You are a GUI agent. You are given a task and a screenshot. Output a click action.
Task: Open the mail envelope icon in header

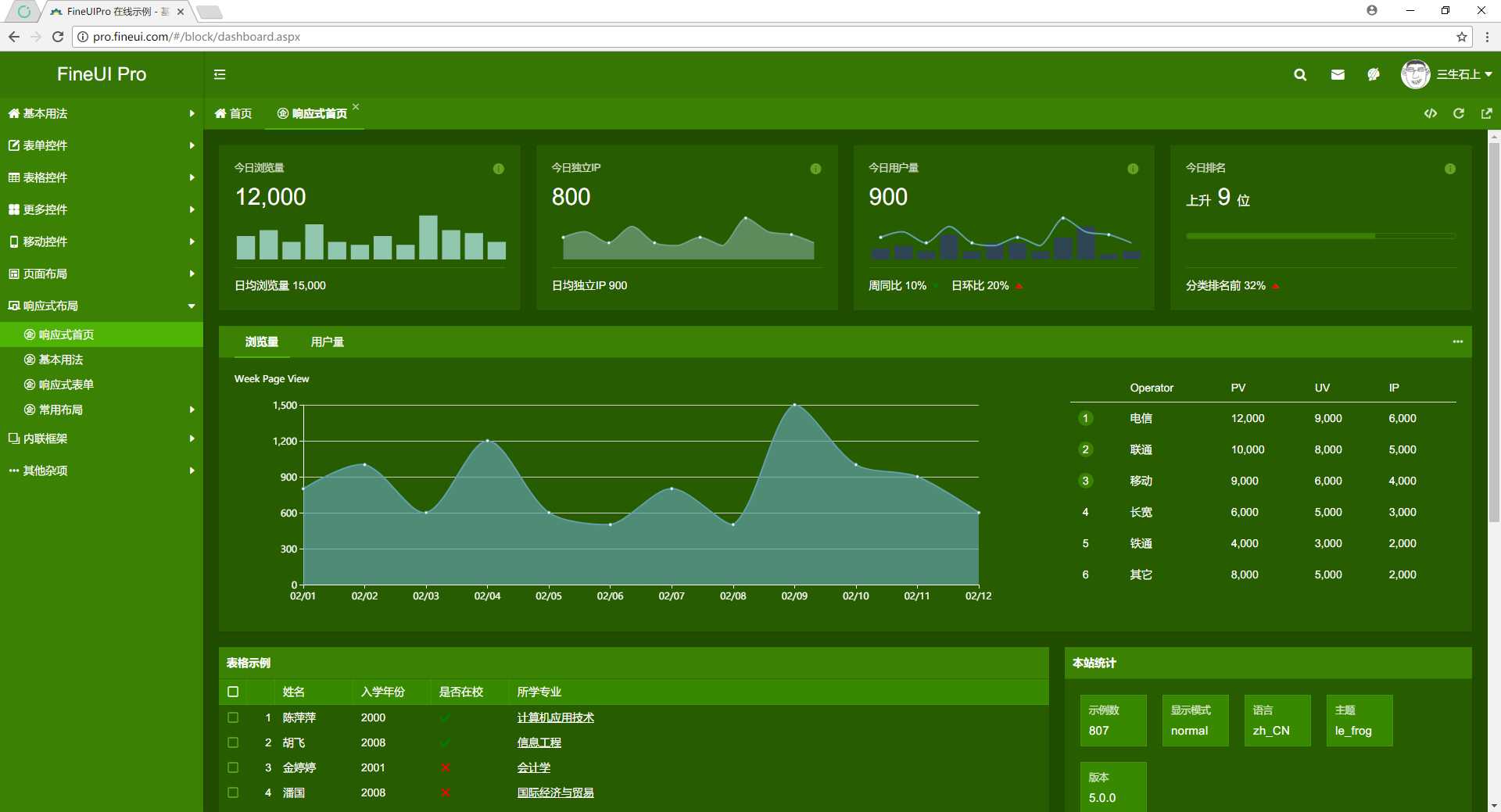(x=1338, y=74)
